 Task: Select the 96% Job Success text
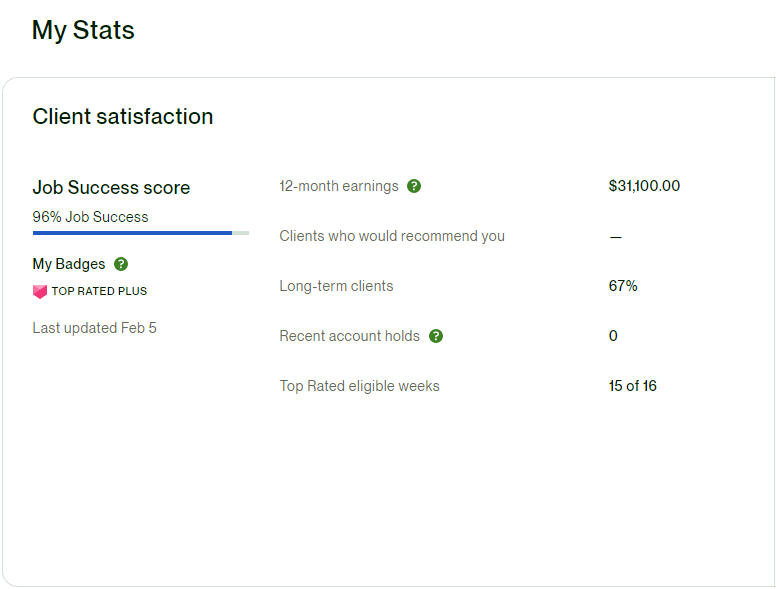pos(90,217)
